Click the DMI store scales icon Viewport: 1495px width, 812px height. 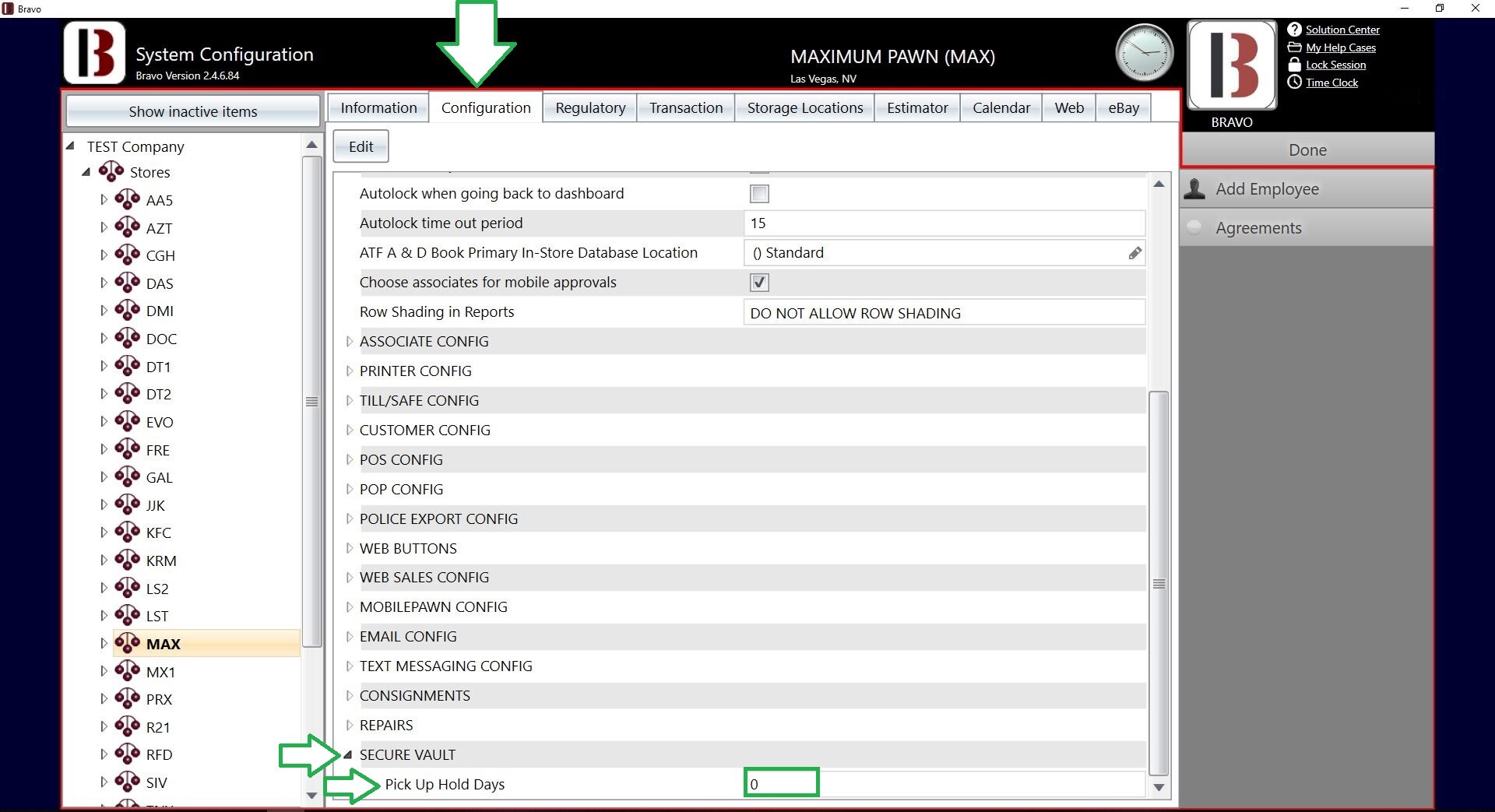128,310
